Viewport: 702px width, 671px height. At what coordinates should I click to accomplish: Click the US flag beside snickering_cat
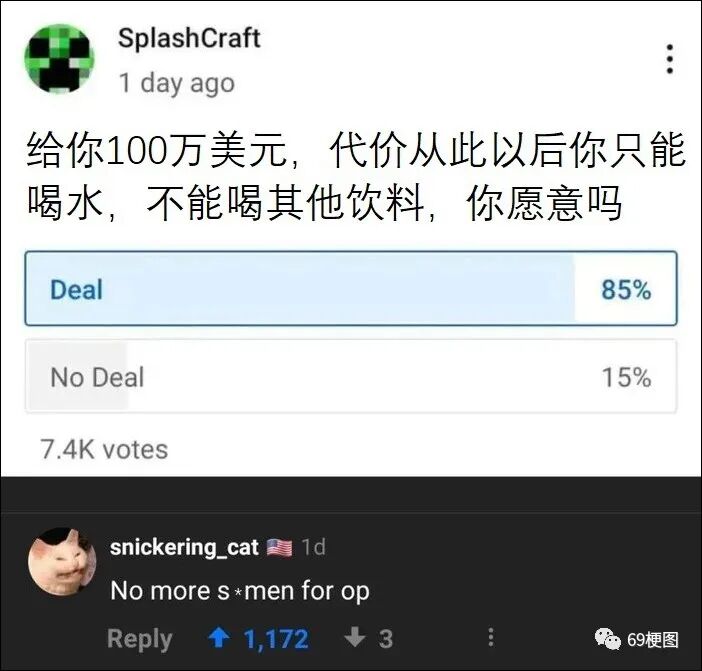point(279,547)
